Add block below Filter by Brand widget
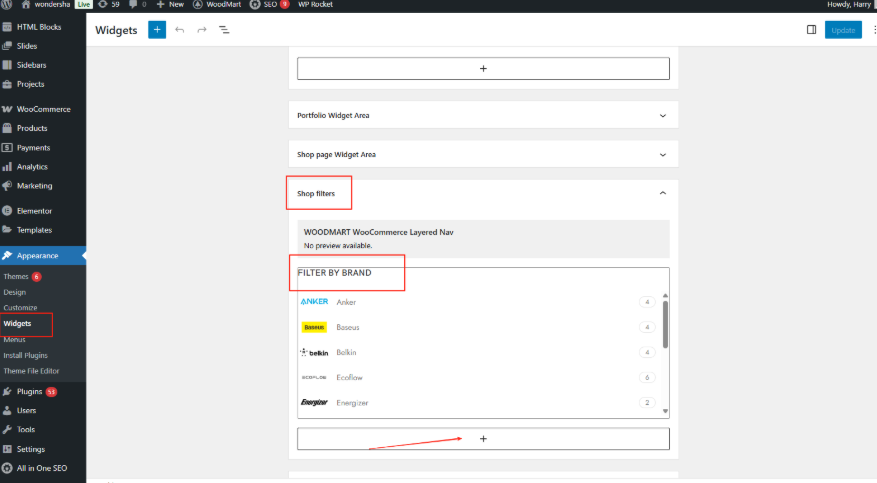 click(x=483, y=439)
